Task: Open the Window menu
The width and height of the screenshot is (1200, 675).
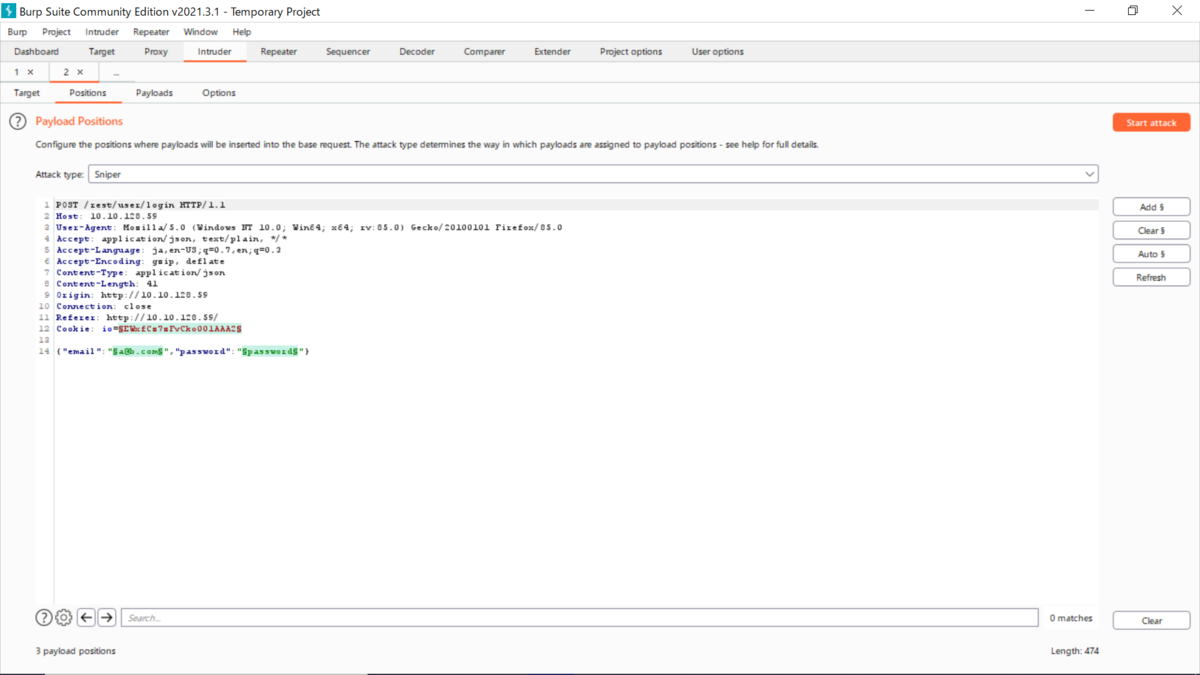Action: tap(200, 32)
